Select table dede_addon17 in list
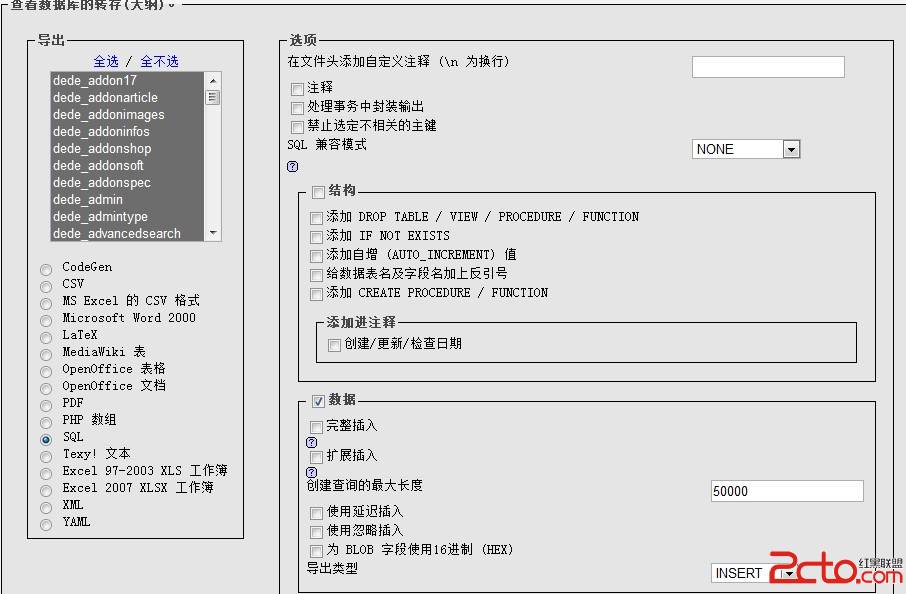Image resolution: width=906 pixels, height=594 pixels. pos(127,80)
